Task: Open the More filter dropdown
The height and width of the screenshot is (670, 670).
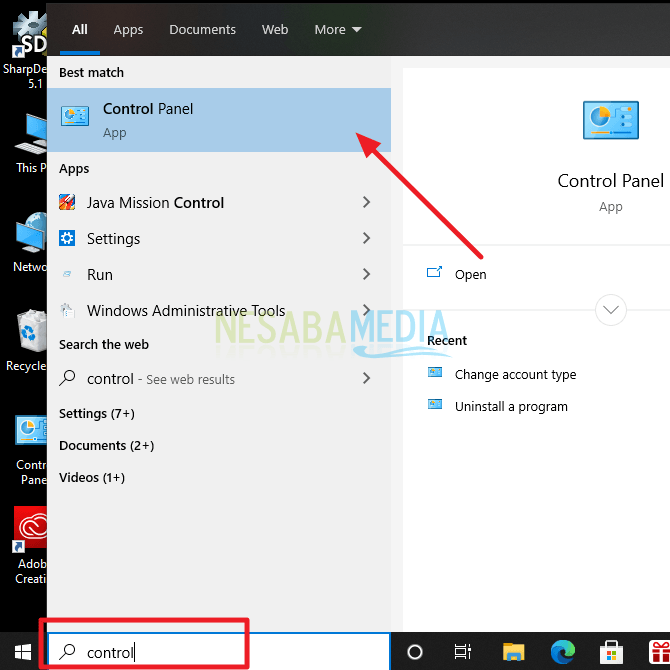Action: click(338, 29)
